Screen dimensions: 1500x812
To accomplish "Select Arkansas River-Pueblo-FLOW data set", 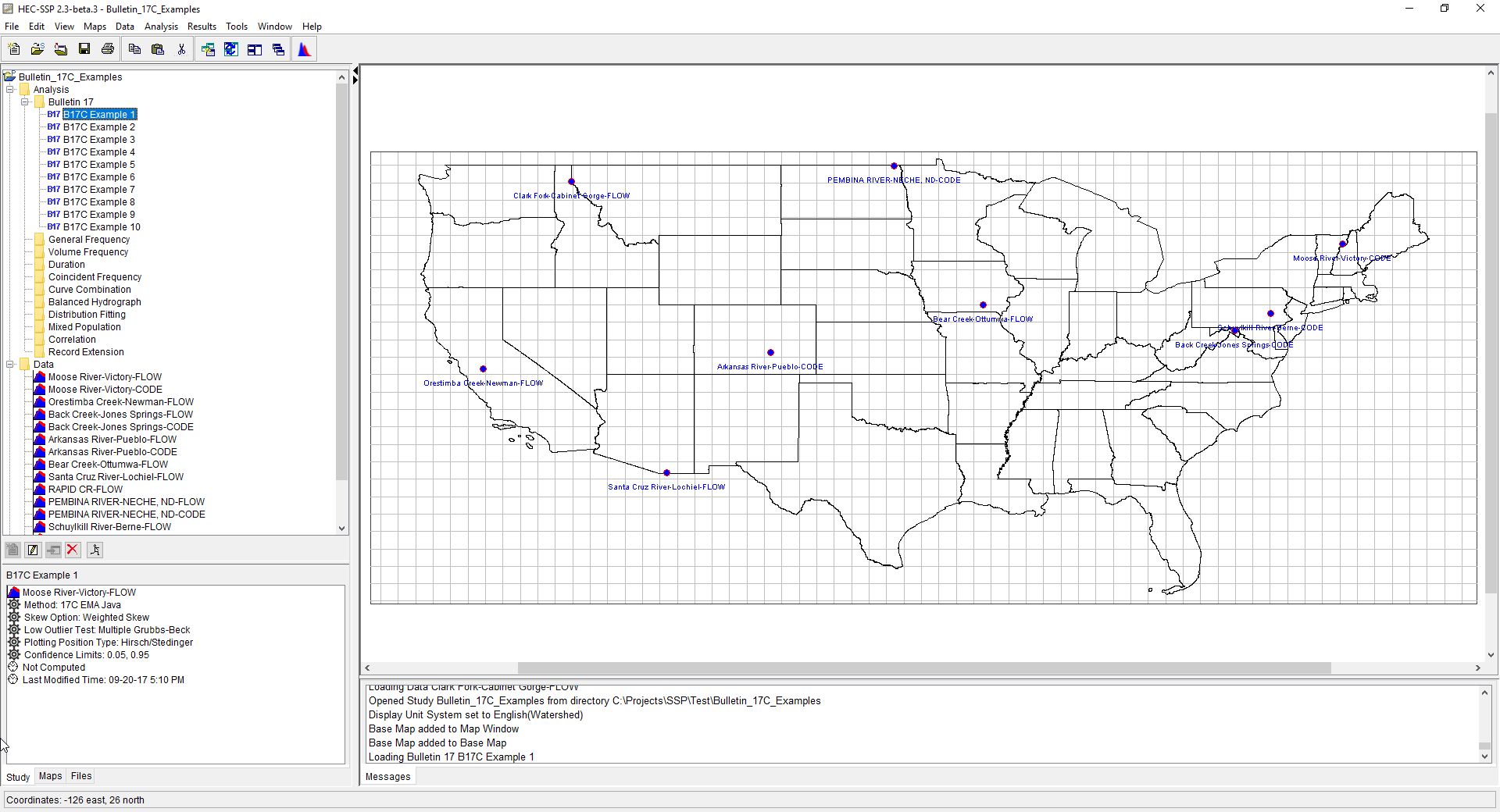I will (x=112, y=440).
